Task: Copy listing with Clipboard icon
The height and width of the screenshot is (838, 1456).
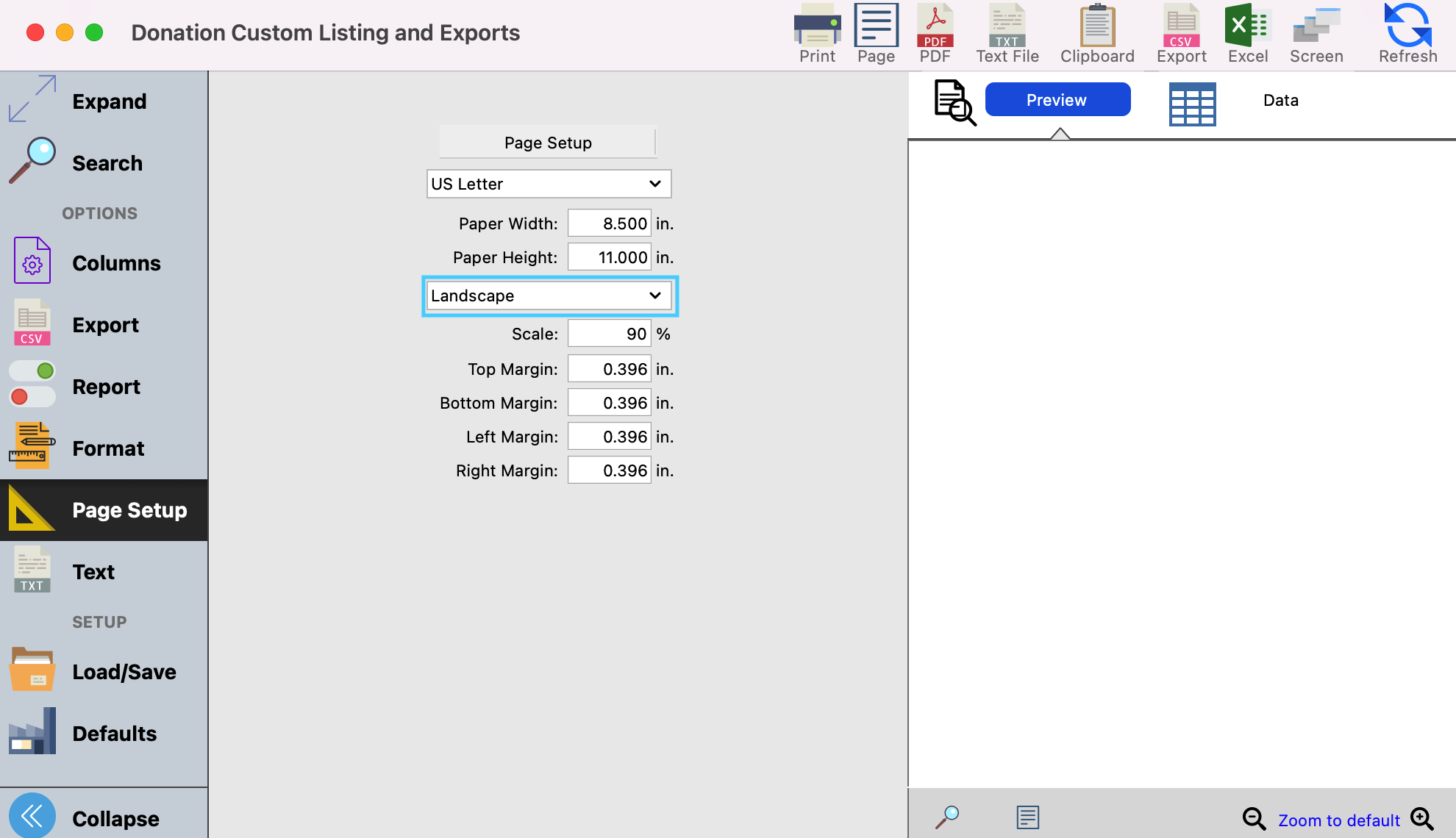Action: [x=1096, y=26]
